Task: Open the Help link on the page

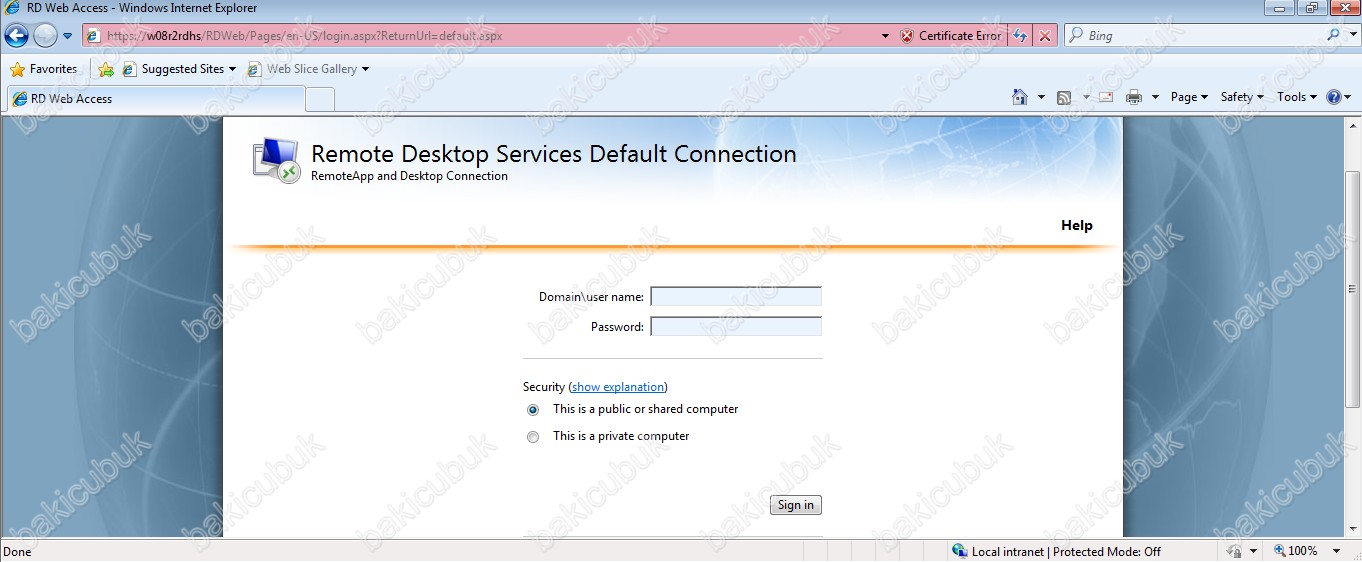Action: (1076, 225)
